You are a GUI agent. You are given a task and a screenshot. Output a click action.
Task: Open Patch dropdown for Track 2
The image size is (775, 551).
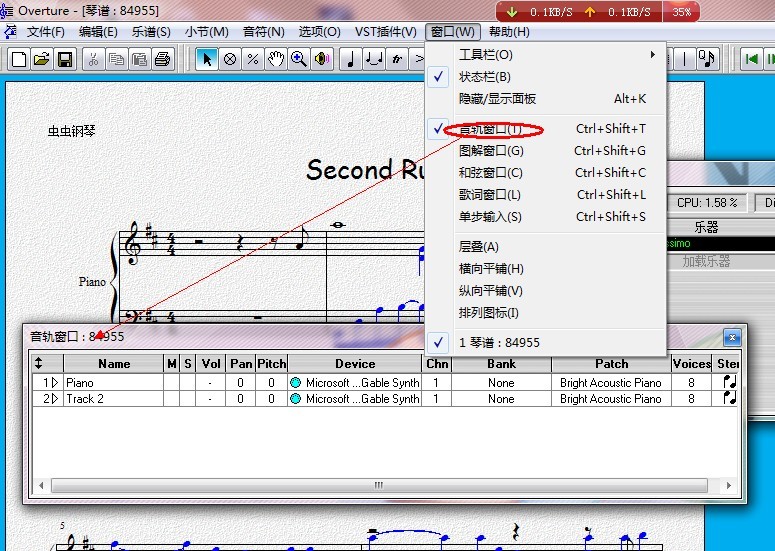[x=610, y=399]
